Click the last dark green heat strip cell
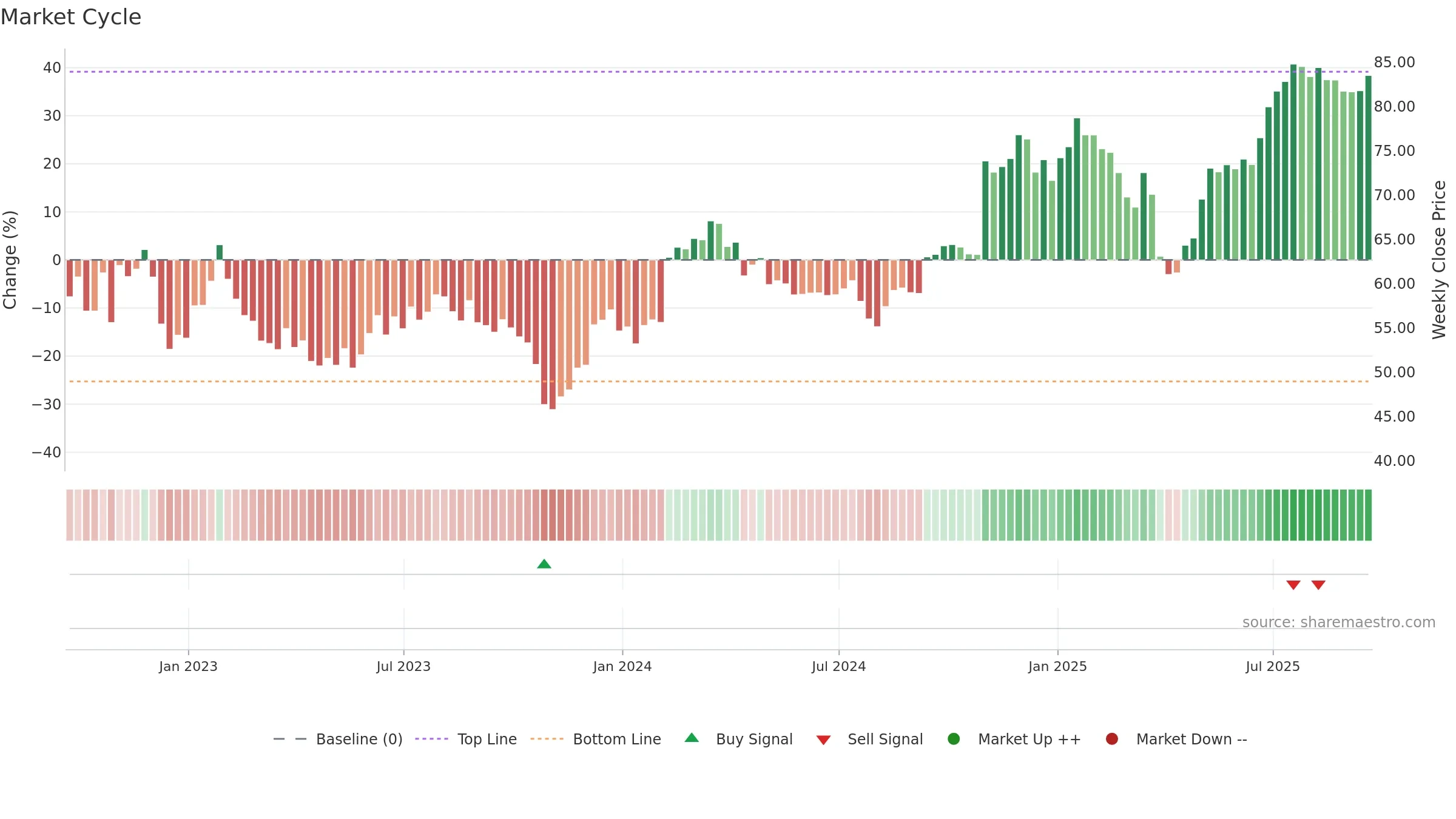This screenshot has width=1456, height=819. (1368, 515)
